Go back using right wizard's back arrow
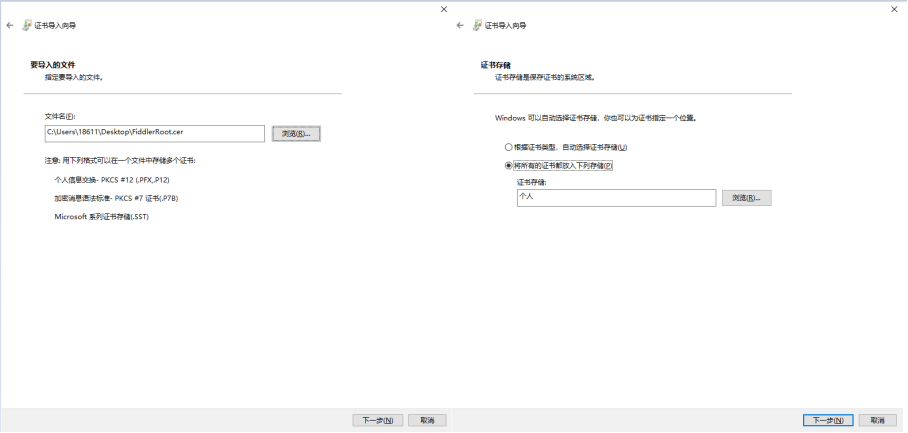This screenshot has height=433, width=908. (460, 25)
